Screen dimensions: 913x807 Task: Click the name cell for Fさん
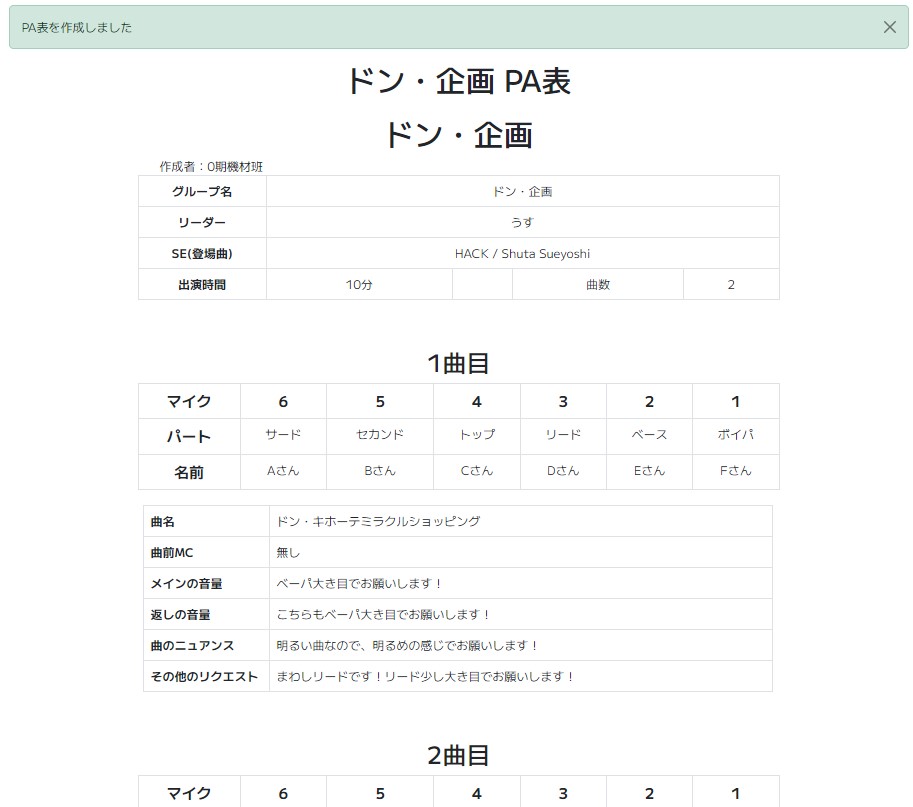click(735, 470)
